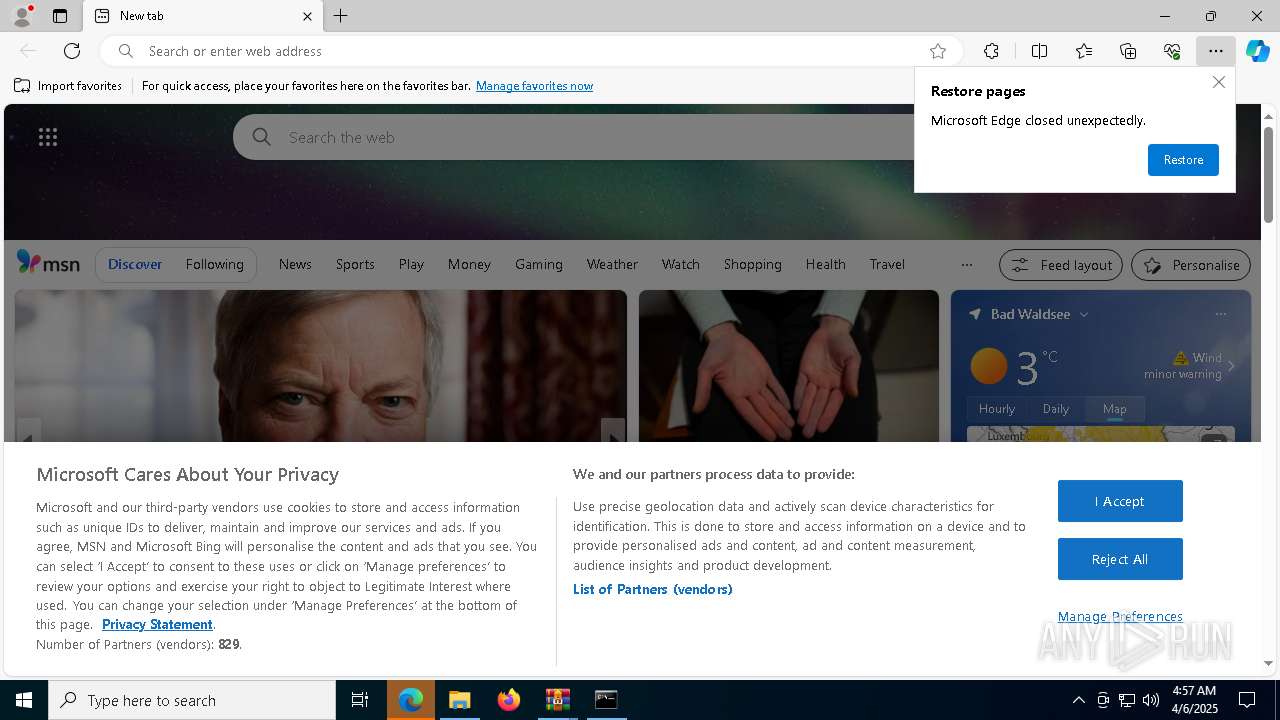Open a new tab with plus button

coord(341,16)
